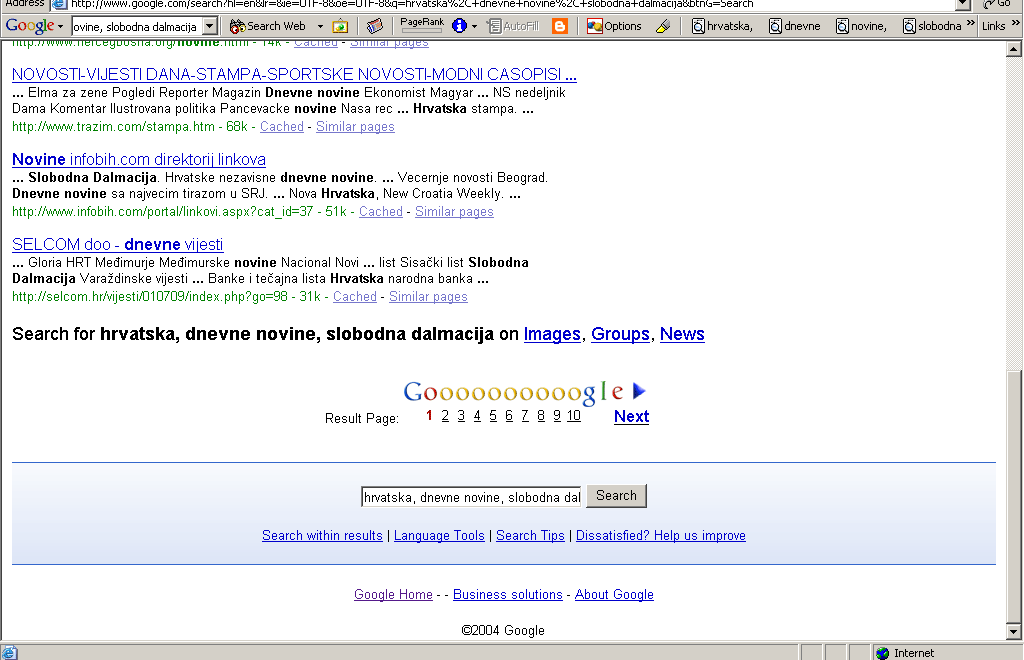Screen dimensions: 1024x660
Task: Click the Go button beside address bar
Action: coord(998,4)
